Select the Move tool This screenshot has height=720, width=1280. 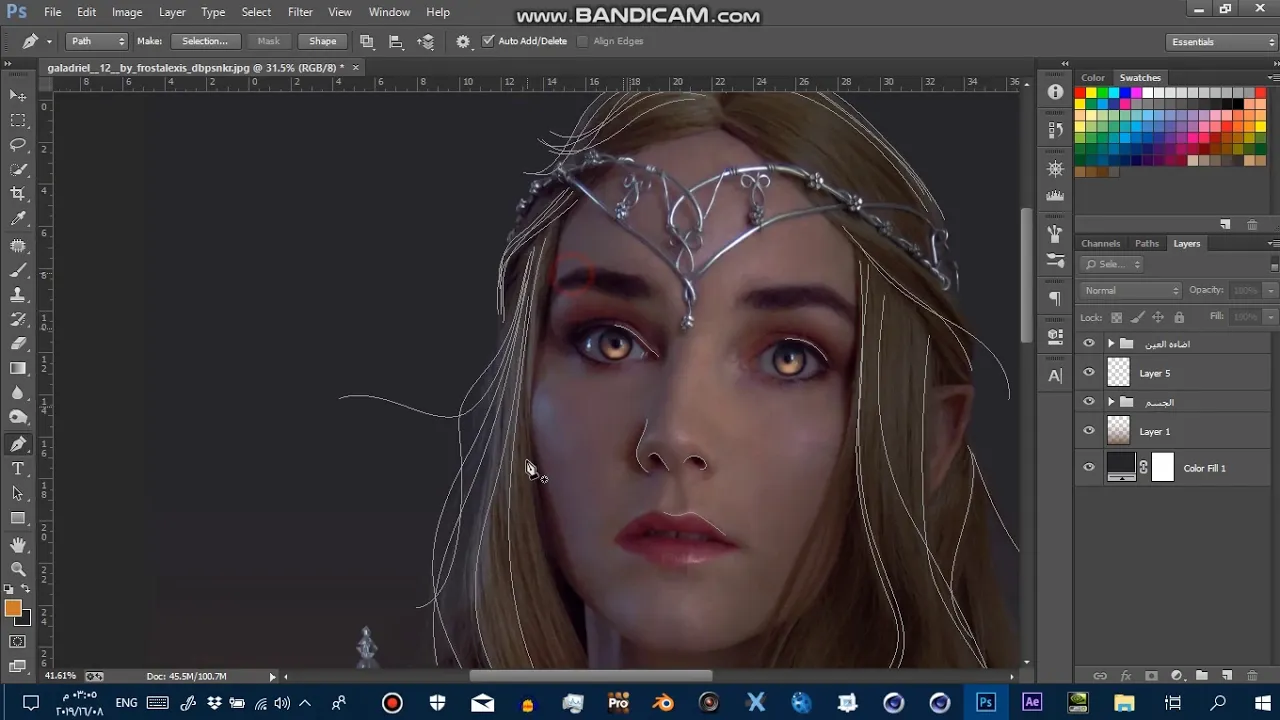tap(18, 95)
